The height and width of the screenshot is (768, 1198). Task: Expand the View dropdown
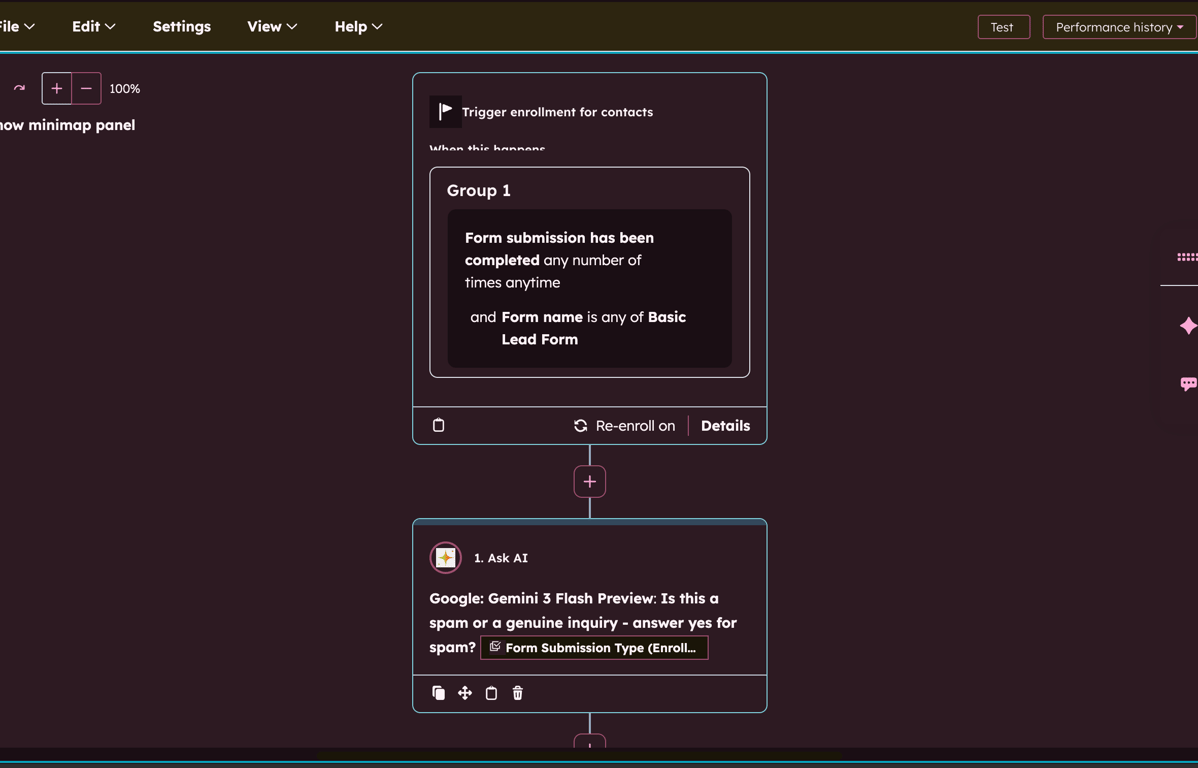tap(271, 26)
